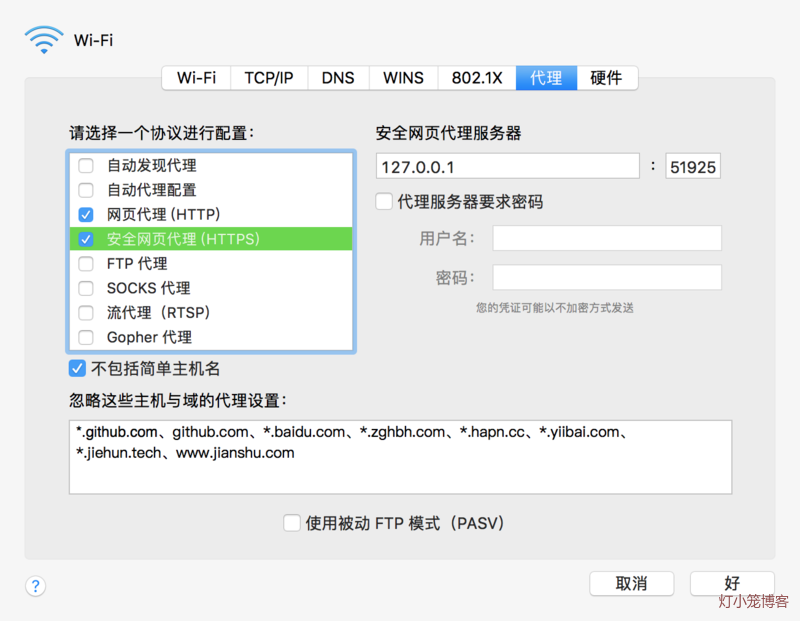This screenshot has width=800, height=621.
Task: Enable the 自动发现代理 checkbox
Action: point(86,166)
